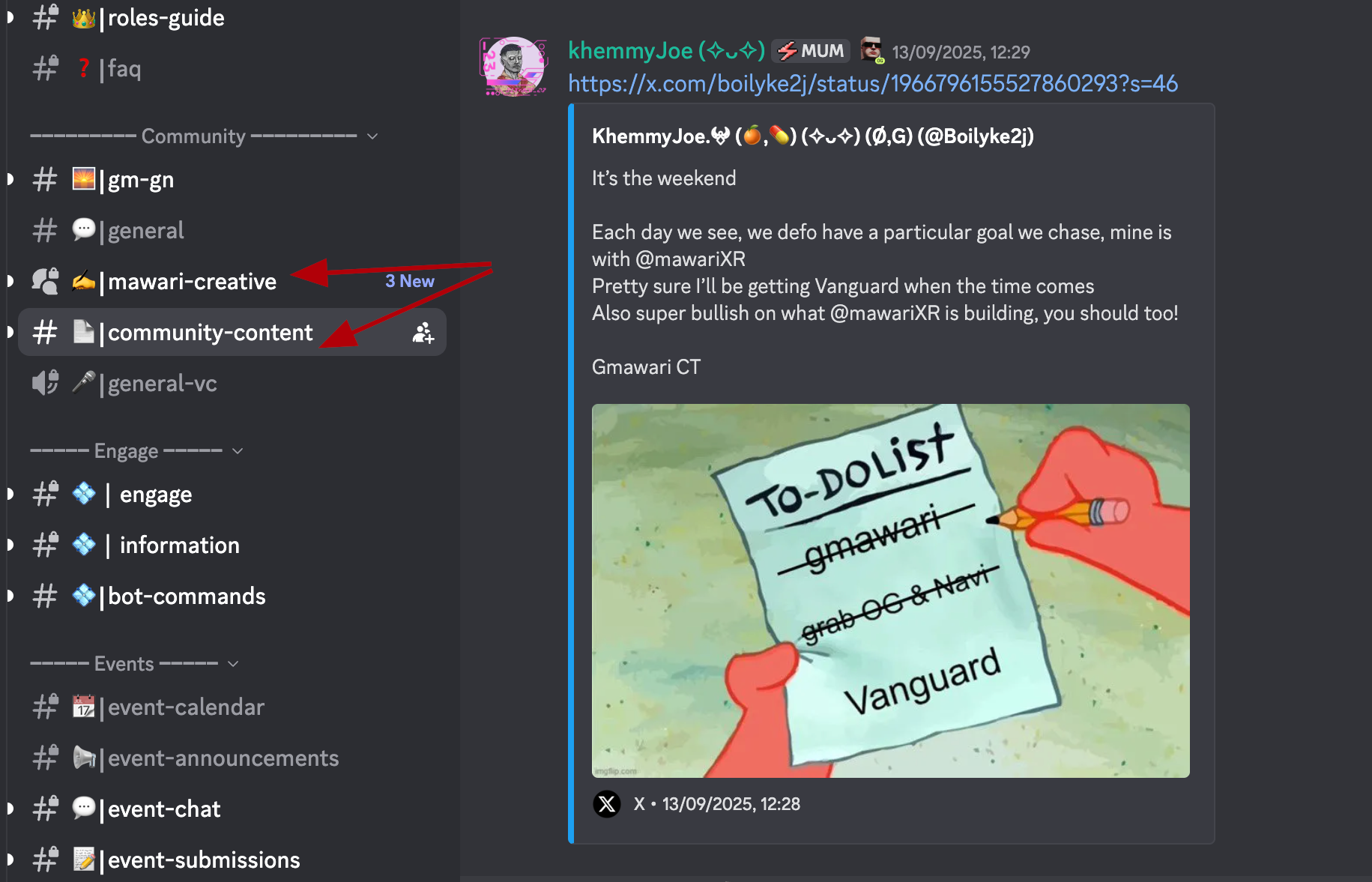Image resolution: width=1372 pixels, height=882 pixels.
Task: Click the X logo in embed footer
Action: [607, 804]
